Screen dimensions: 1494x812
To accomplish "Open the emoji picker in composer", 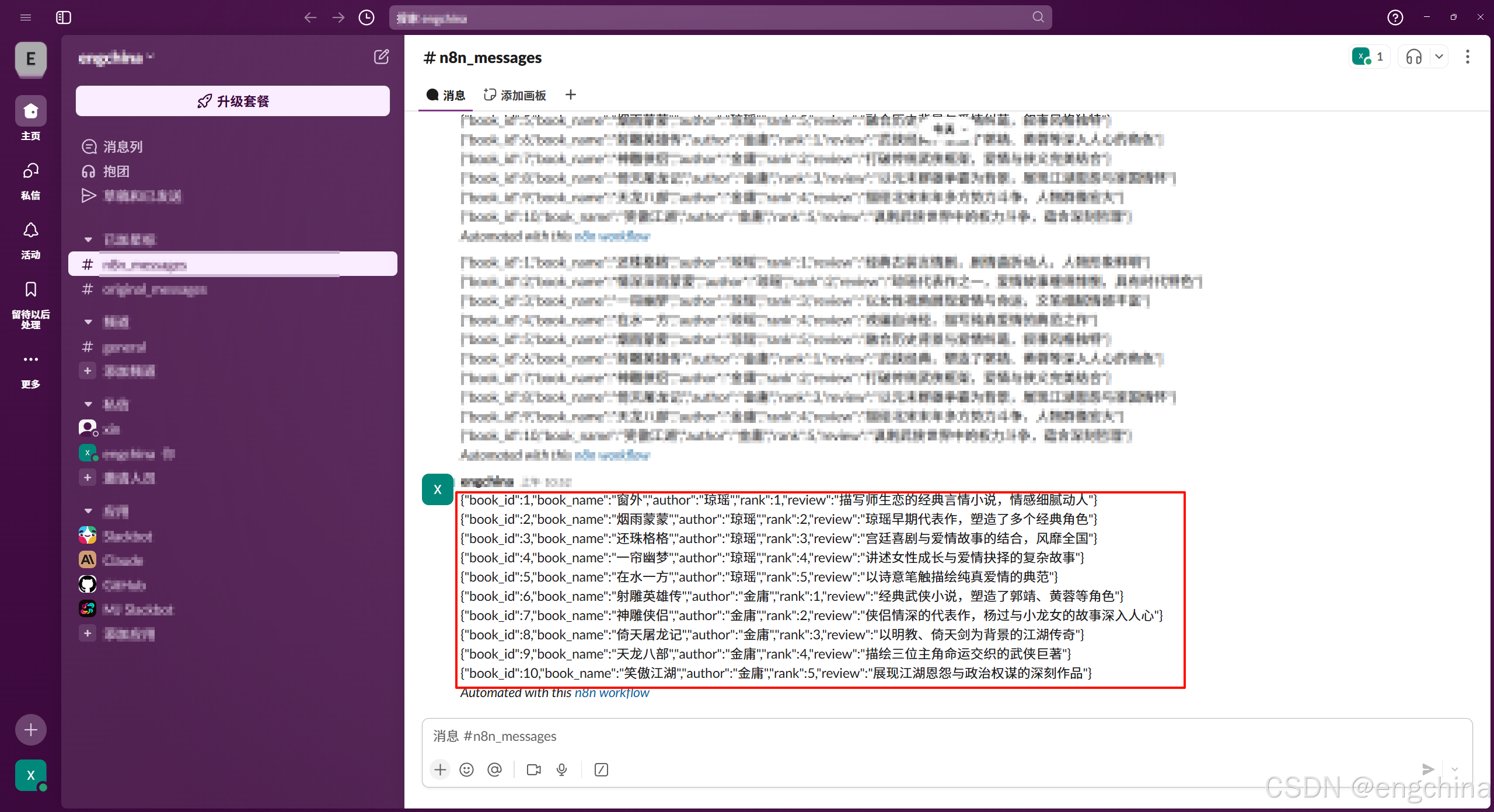I will point(466,769).
